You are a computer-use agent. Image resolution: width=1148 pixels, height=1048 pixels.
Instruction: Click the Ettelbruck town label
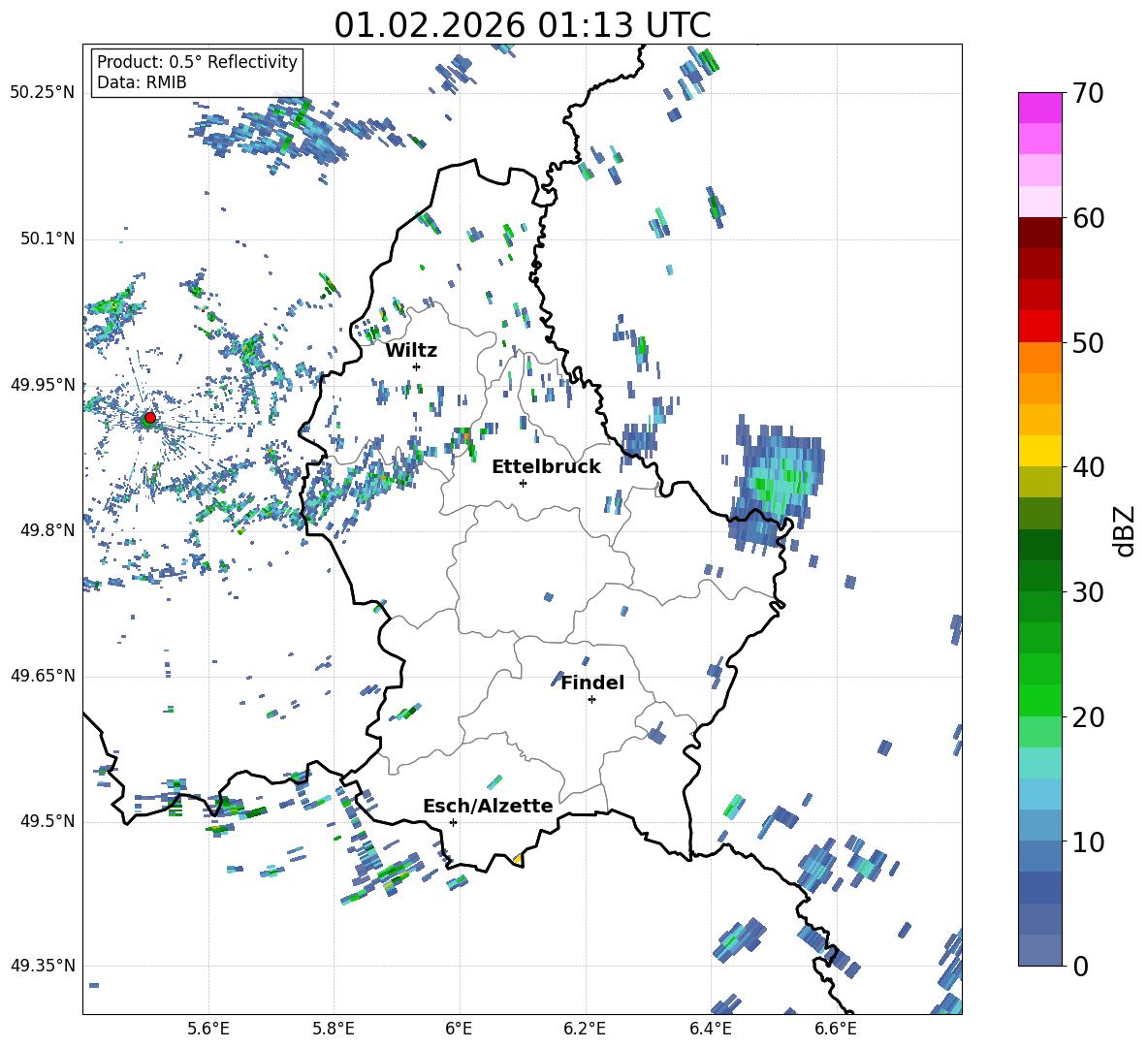(546, 466)
